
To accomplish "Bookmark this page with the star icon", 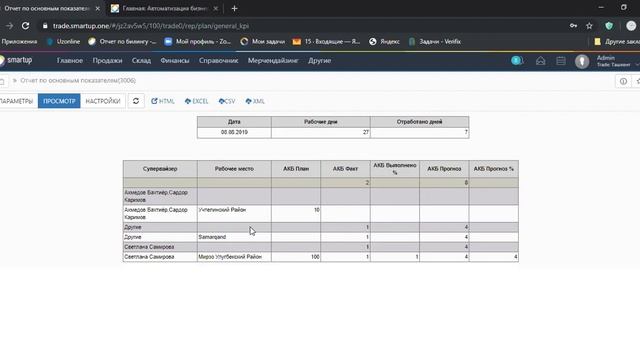I will click(589, 26).
